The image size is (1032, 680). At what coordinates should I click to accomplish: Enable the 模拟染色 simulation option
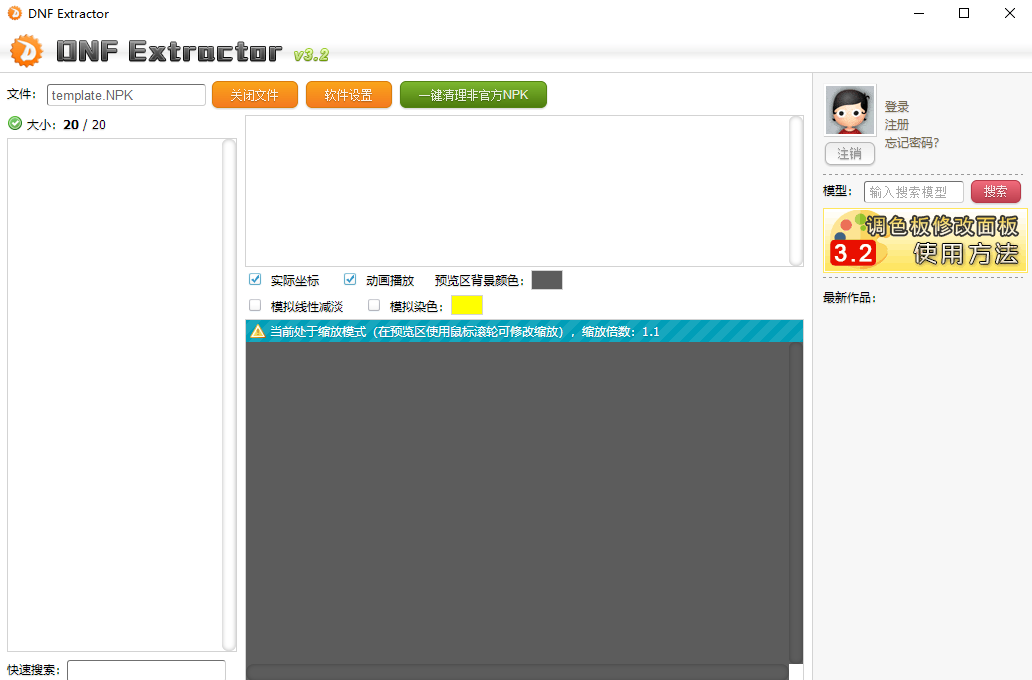tap(374, 305)
